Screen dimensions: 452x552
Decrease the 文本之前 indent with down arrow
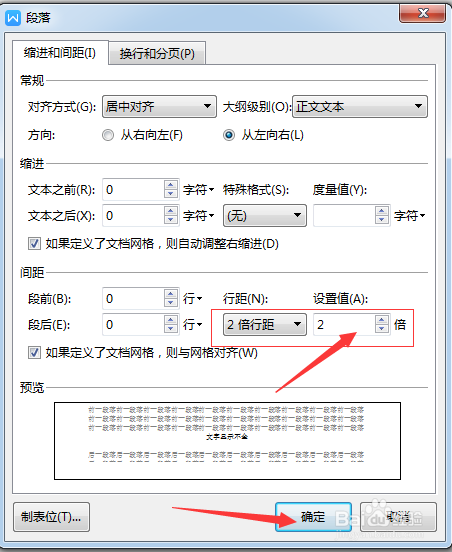click(171, 194)
